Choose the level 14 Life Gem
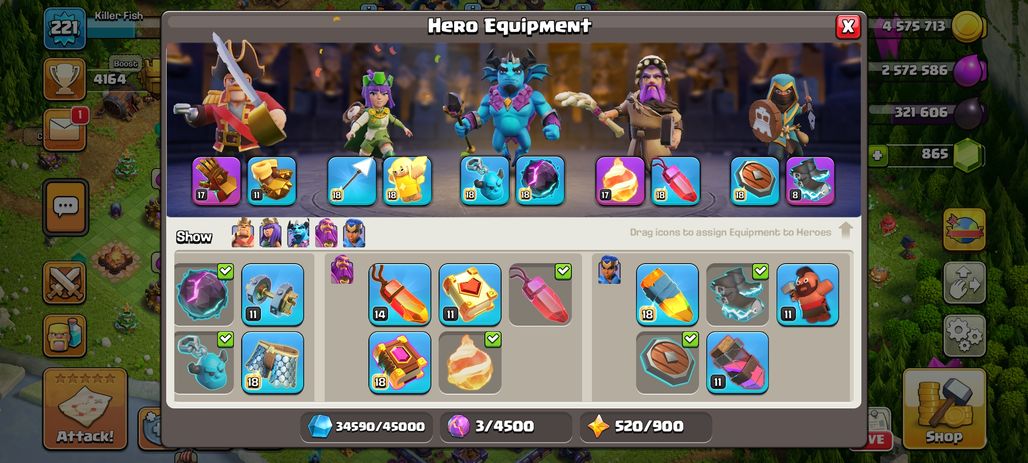Image resolution: width=1028 pixels, height=463 pixels. 400,294
